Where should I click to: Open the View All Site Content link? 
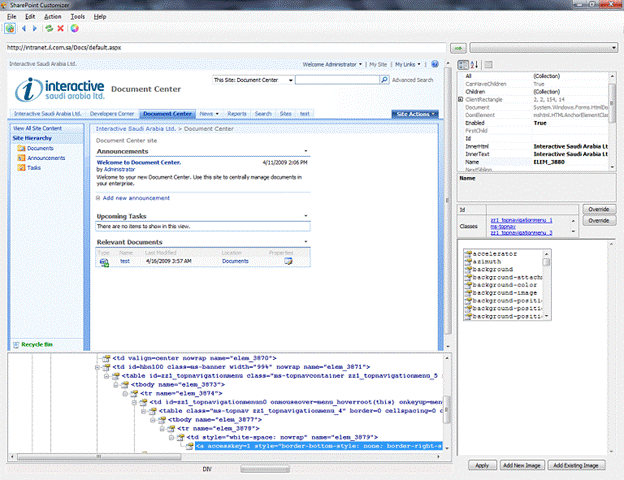pyautogui.click(x=37, y=128)
